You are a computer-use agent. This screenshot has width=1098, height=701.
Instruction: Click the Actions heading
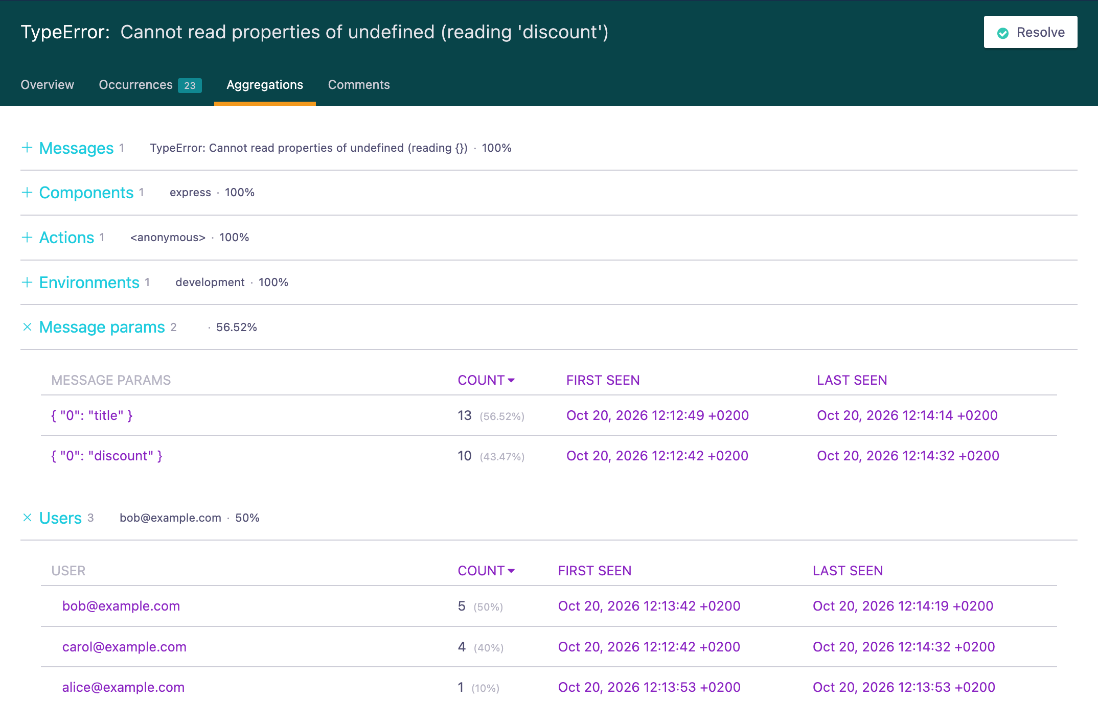pyautogui.click(x=67, y=237)
